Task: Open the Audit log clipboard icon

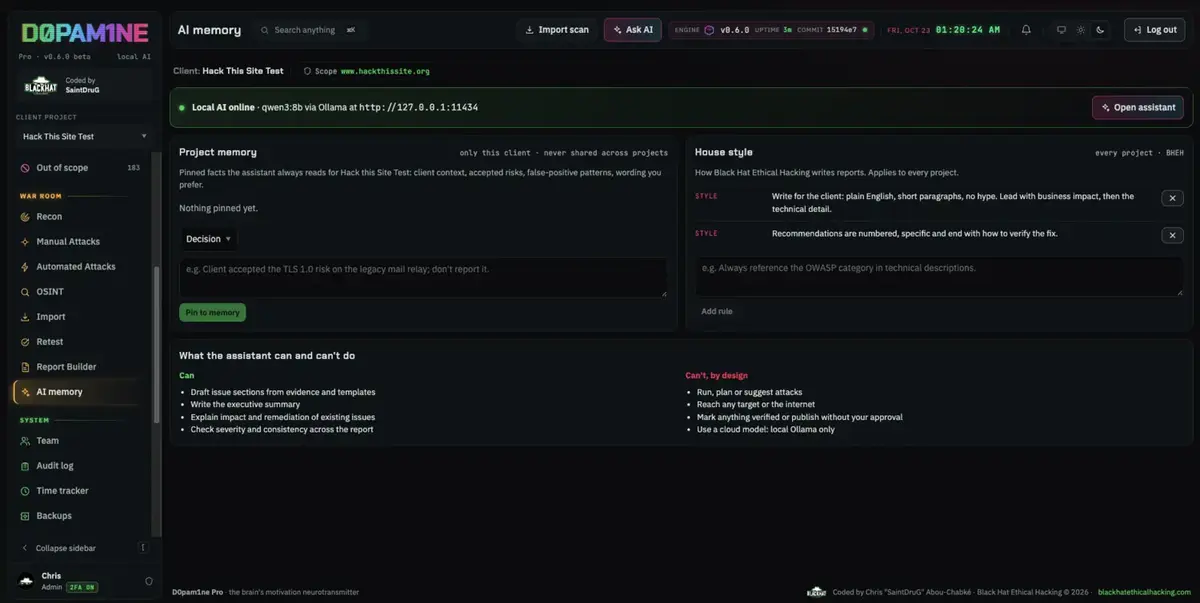Action: tap(26, 465)
